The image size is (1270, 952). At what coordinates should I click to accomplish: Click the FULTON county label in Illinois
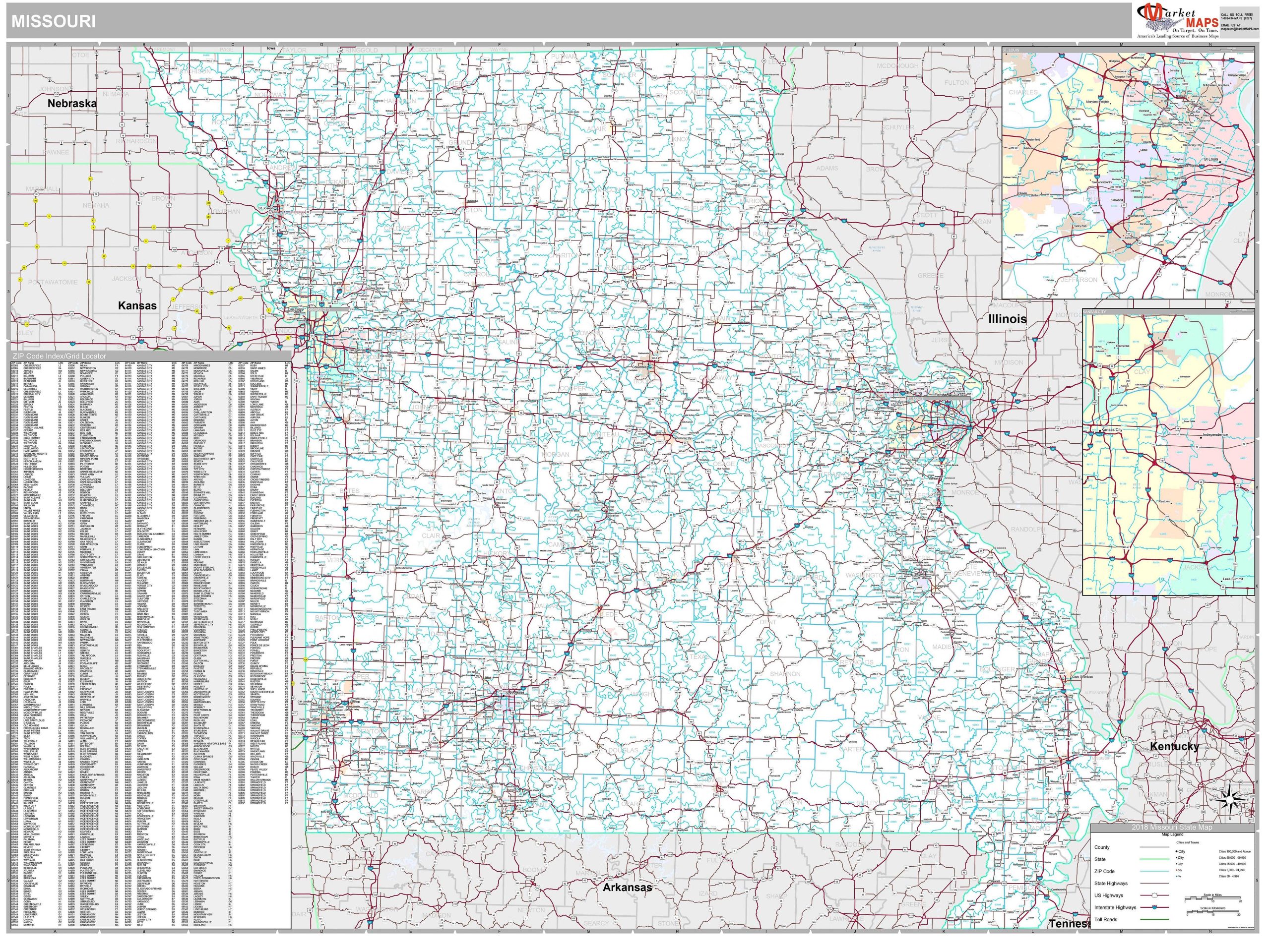tap(956, 83)
